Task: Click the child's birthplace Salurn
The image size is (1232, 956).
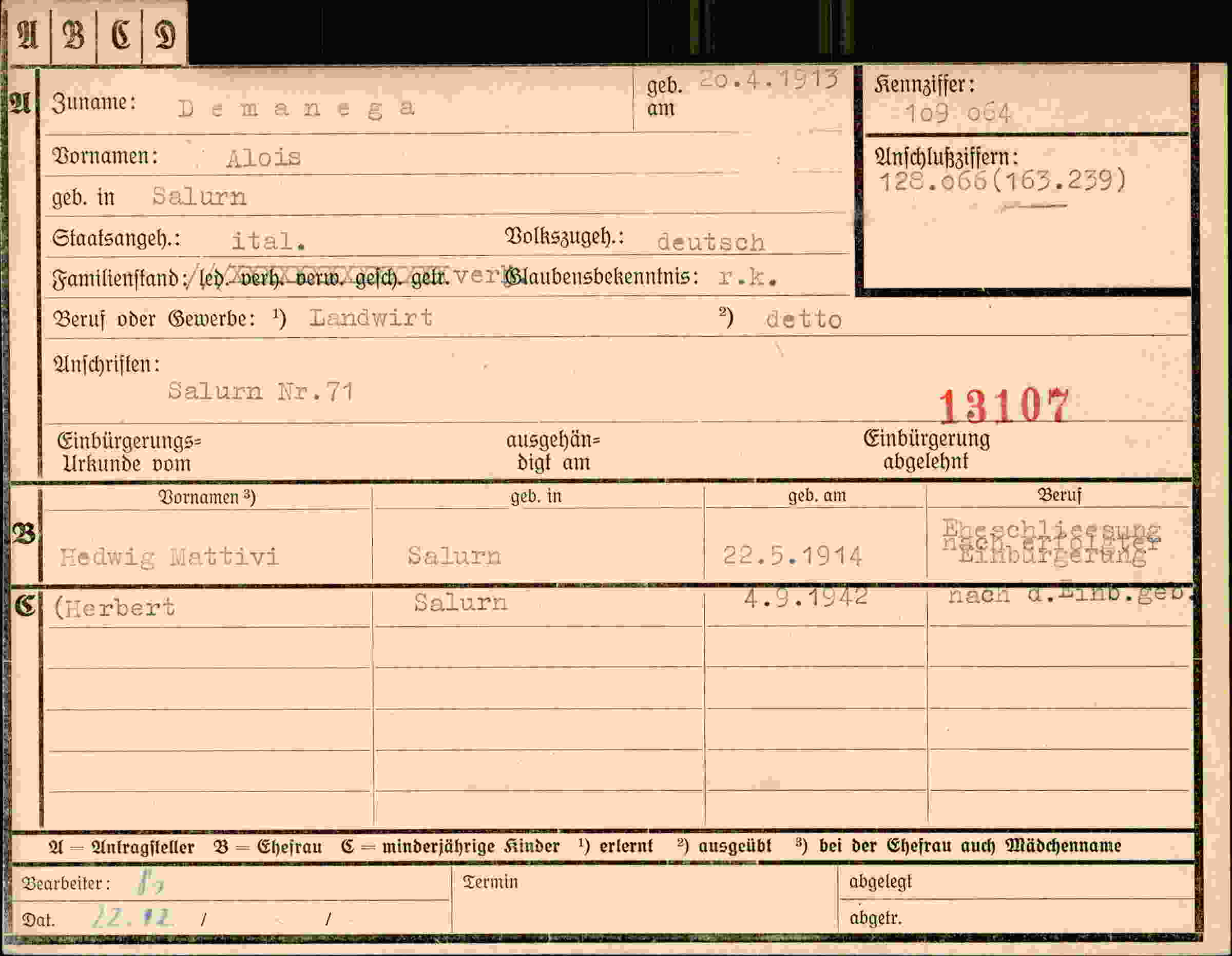Action: click(x=460, y=603)
